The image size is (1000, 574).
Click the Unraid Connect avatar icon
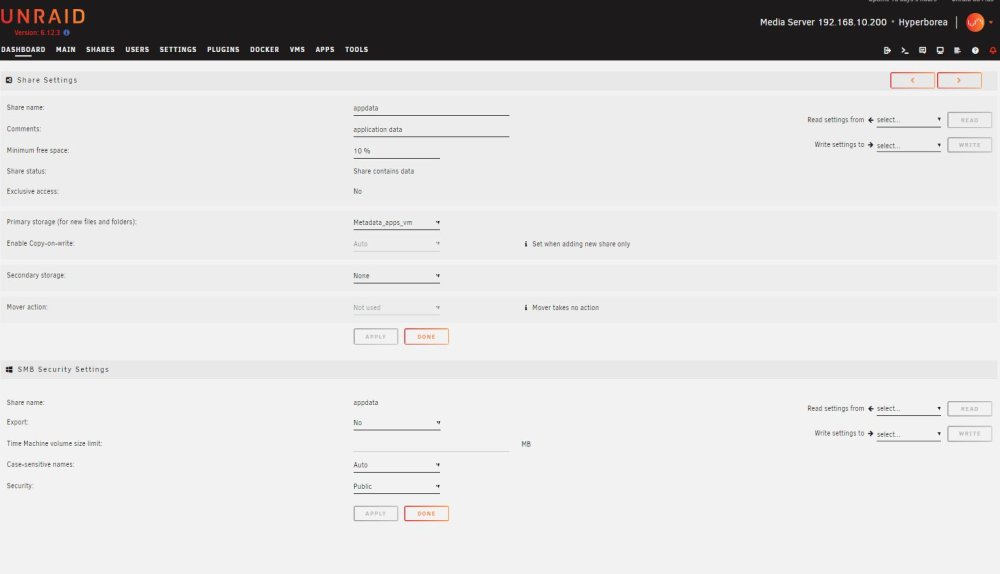975,22
